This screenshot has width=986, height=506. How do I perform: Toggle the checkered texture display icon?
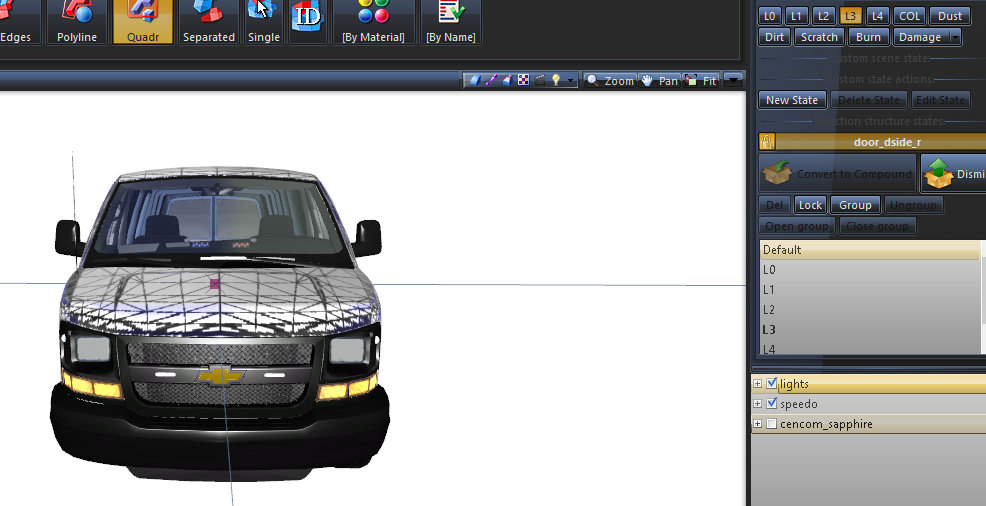[x=523, y=80]
